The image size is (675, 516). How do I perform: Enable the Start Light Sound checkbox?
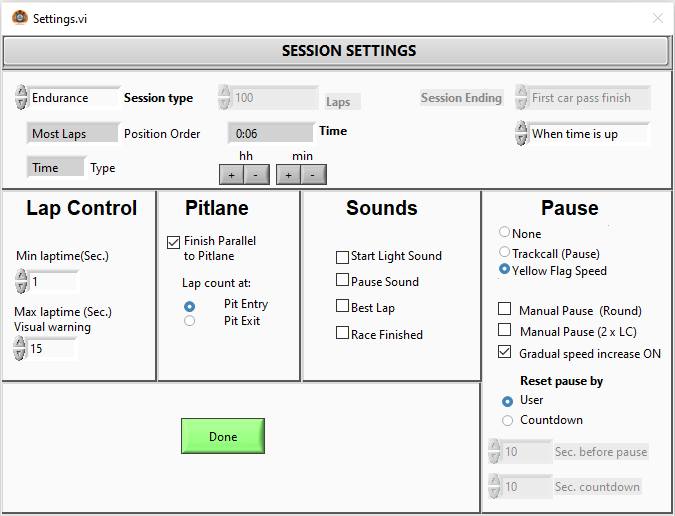click(343, 257)
